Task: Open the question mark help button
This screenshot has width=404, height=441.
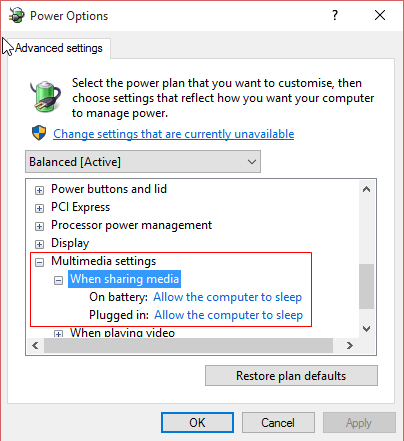Action: click(x=335, y=15)
